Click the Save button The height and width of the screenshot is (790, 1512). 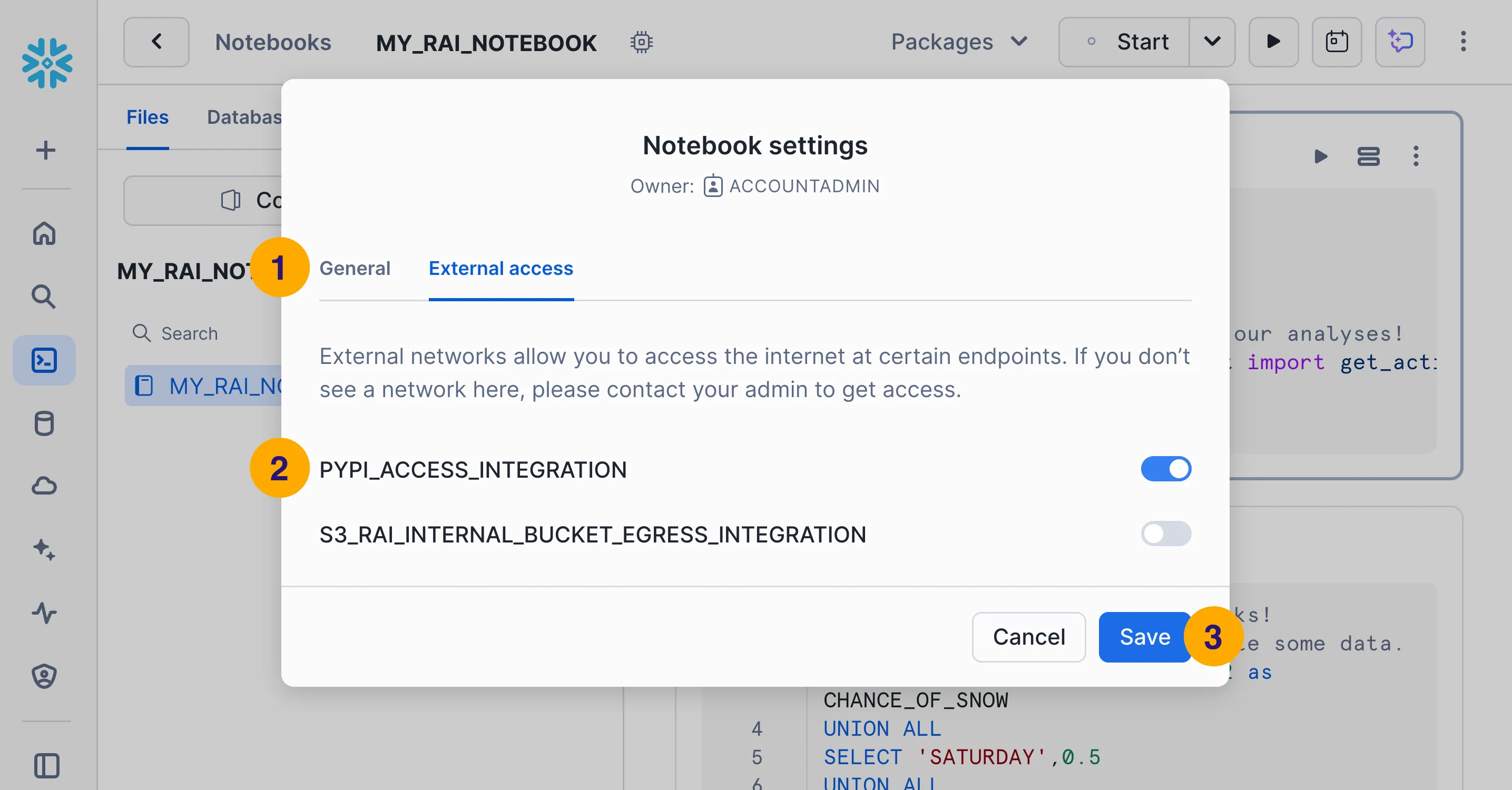tap(1145, 637)
